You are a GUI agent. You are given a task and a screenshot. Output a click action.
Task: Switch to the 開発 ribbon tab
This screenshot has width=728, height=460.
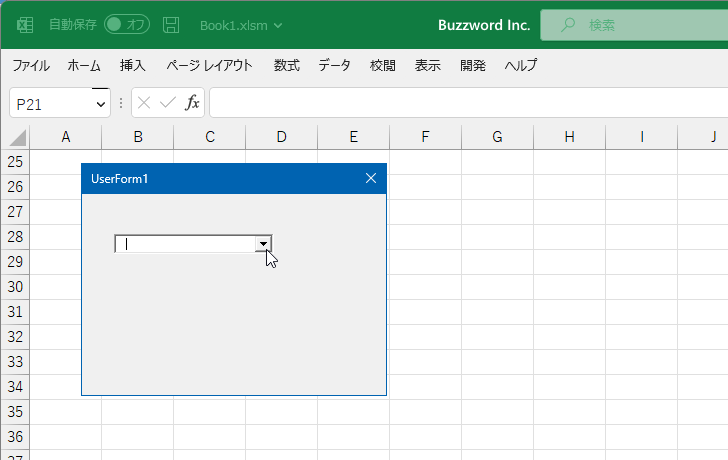click(x=473, y=65)
